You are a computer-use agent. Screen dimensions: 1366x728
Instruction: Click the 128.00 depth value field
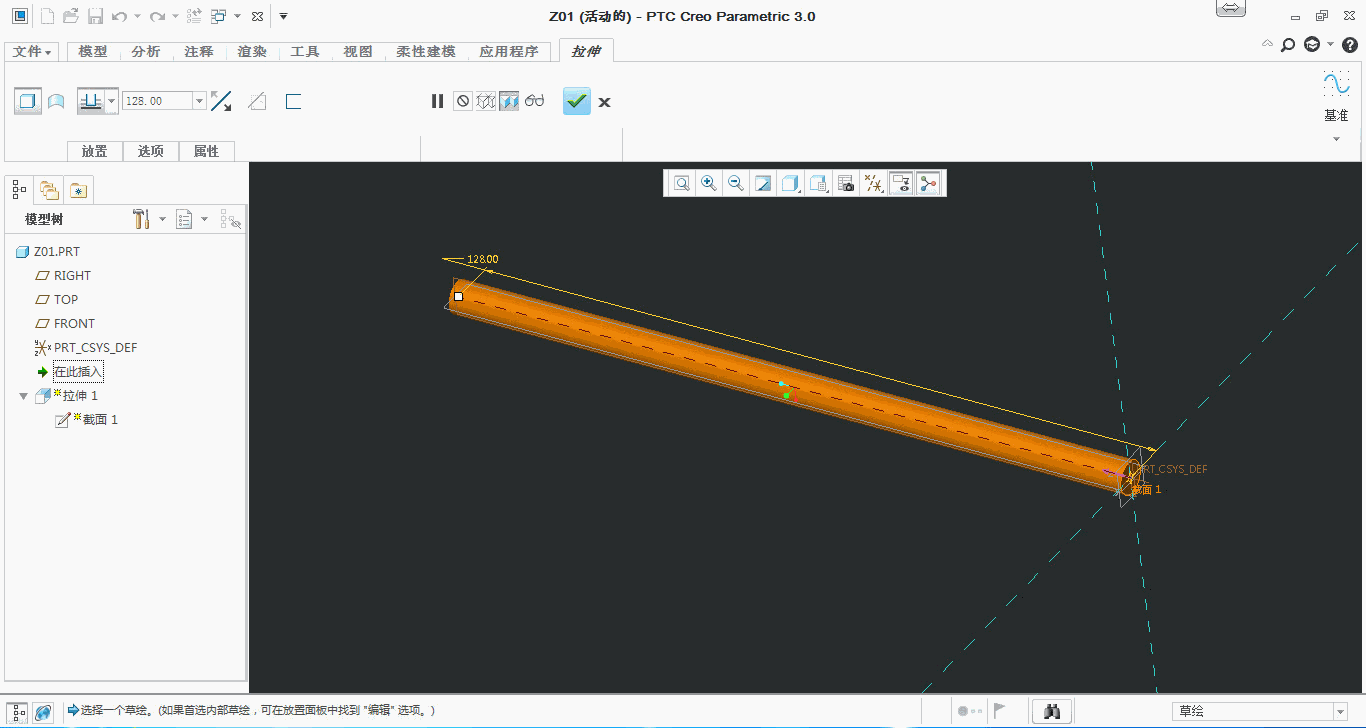point(157,101)
